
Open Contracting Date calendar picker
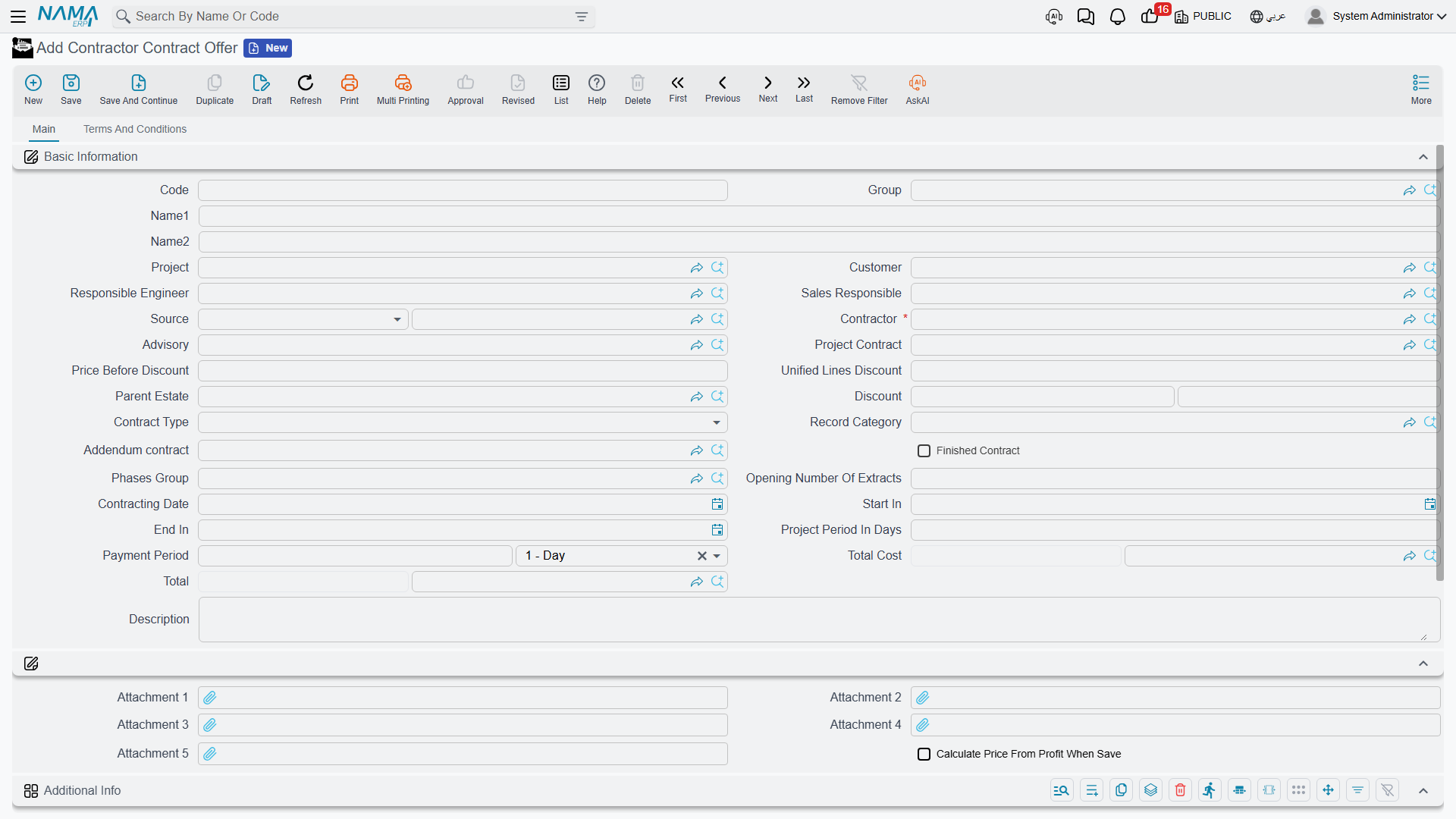[717, 504]
